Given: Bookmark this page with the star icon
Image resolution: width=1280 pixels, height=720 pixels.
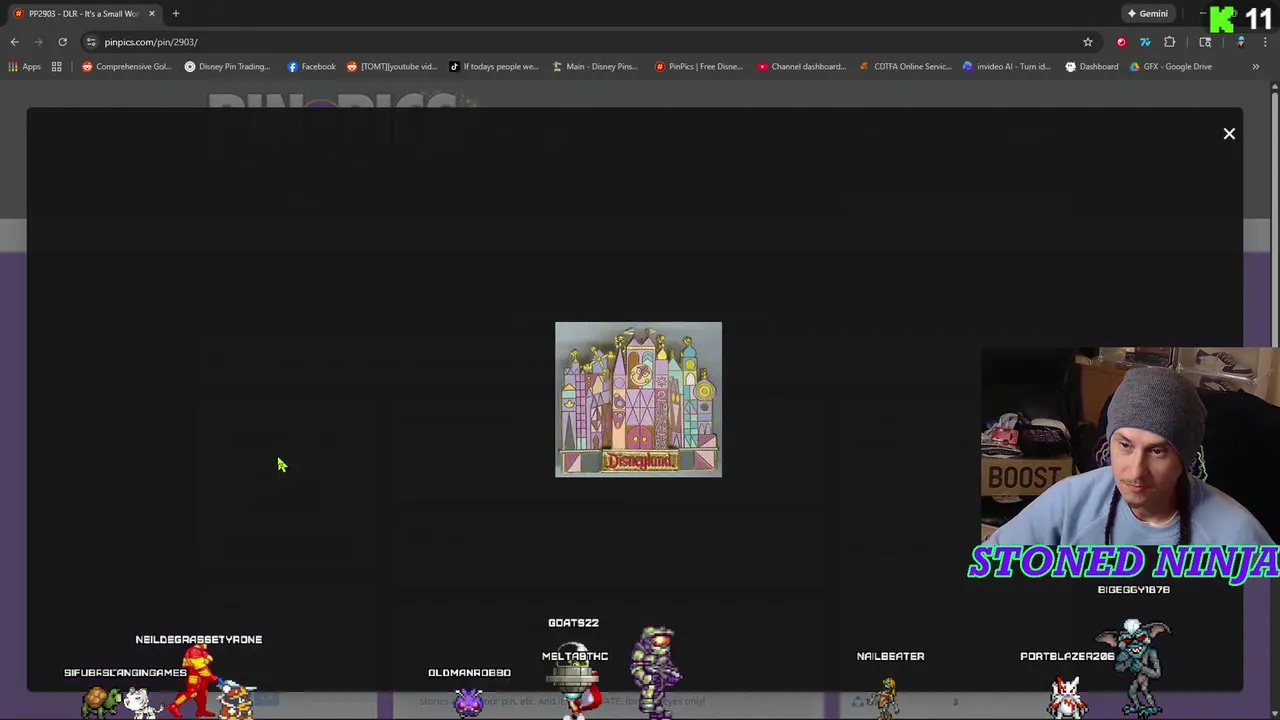Looking at the screenshot, I should [1088, 42].
